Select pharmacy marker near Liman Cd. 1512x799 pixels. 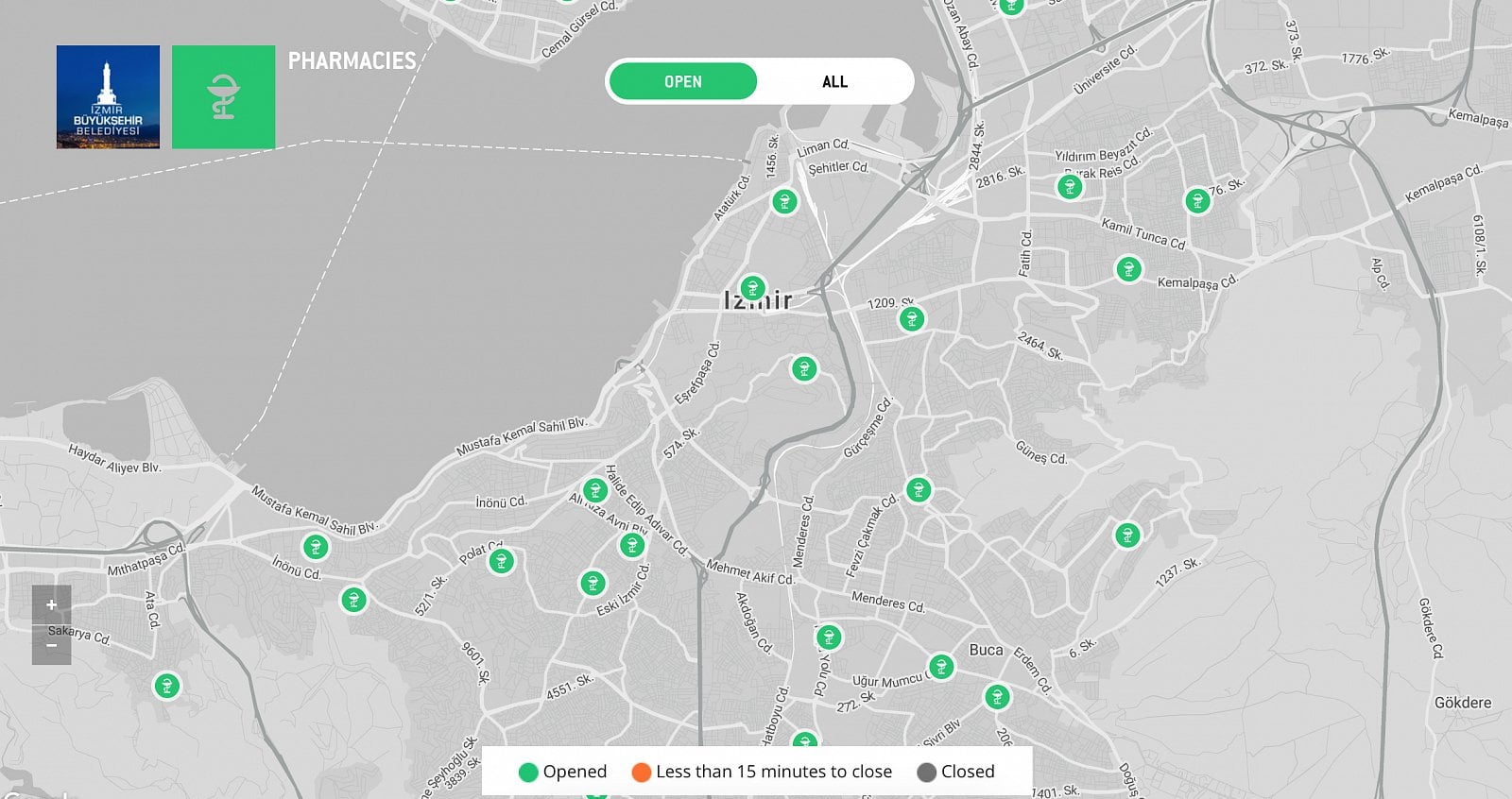point(784,201)
